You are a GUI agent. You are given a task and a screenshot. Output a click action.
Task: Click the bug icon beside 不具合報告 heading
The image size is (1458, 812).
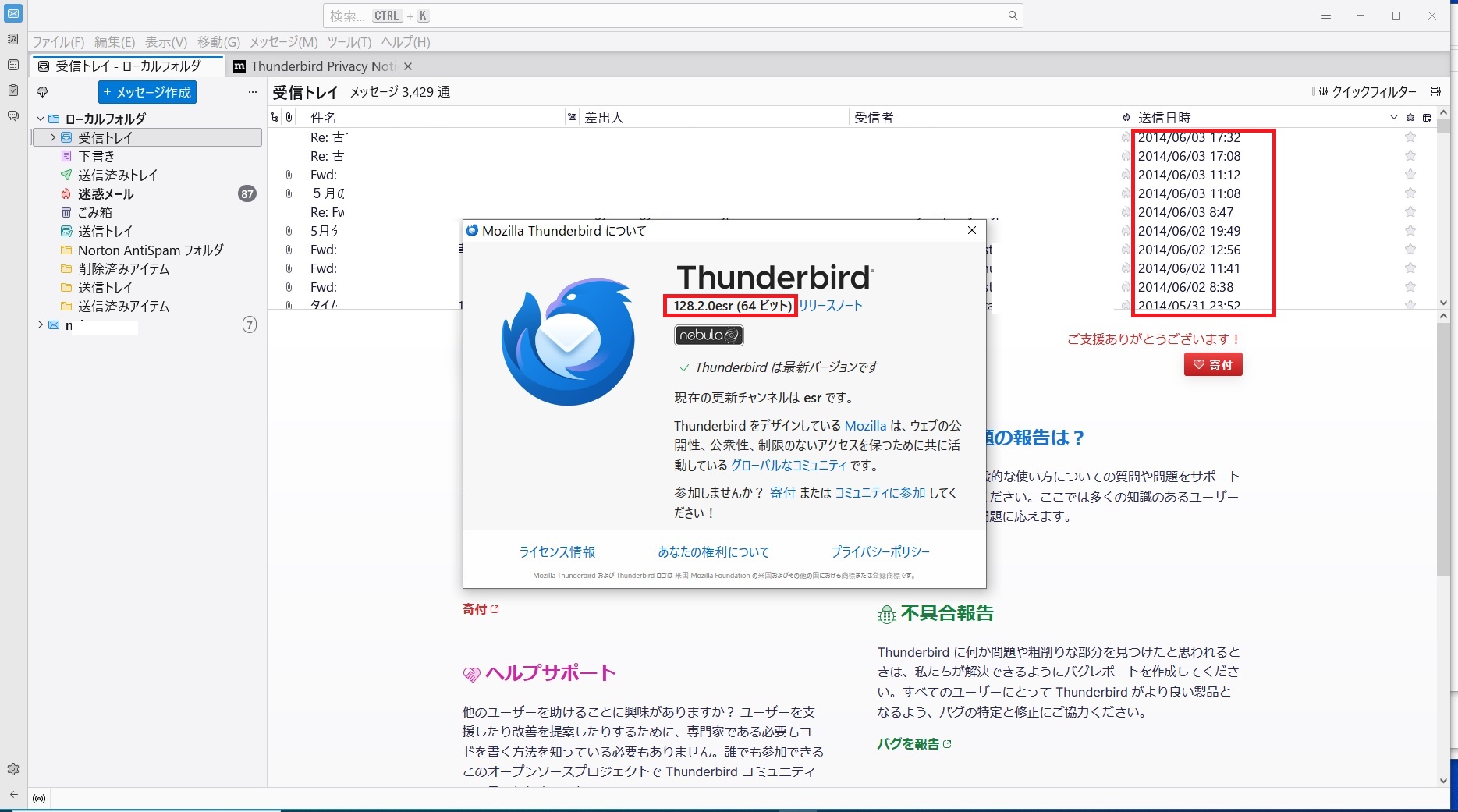[886, 615]
